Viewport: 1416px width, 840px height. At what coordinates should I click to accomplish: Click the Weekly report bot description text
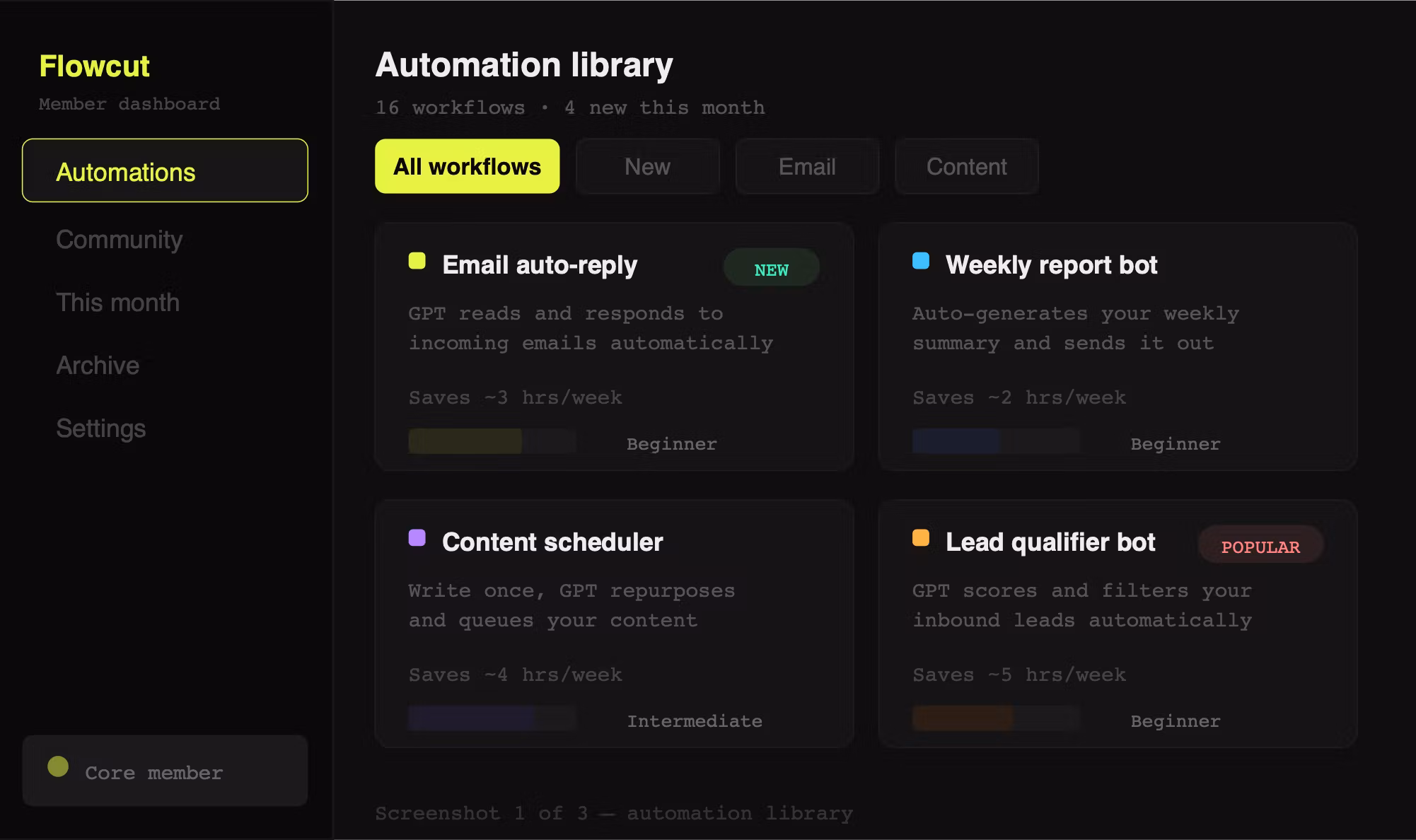(x=1076, y=328)
